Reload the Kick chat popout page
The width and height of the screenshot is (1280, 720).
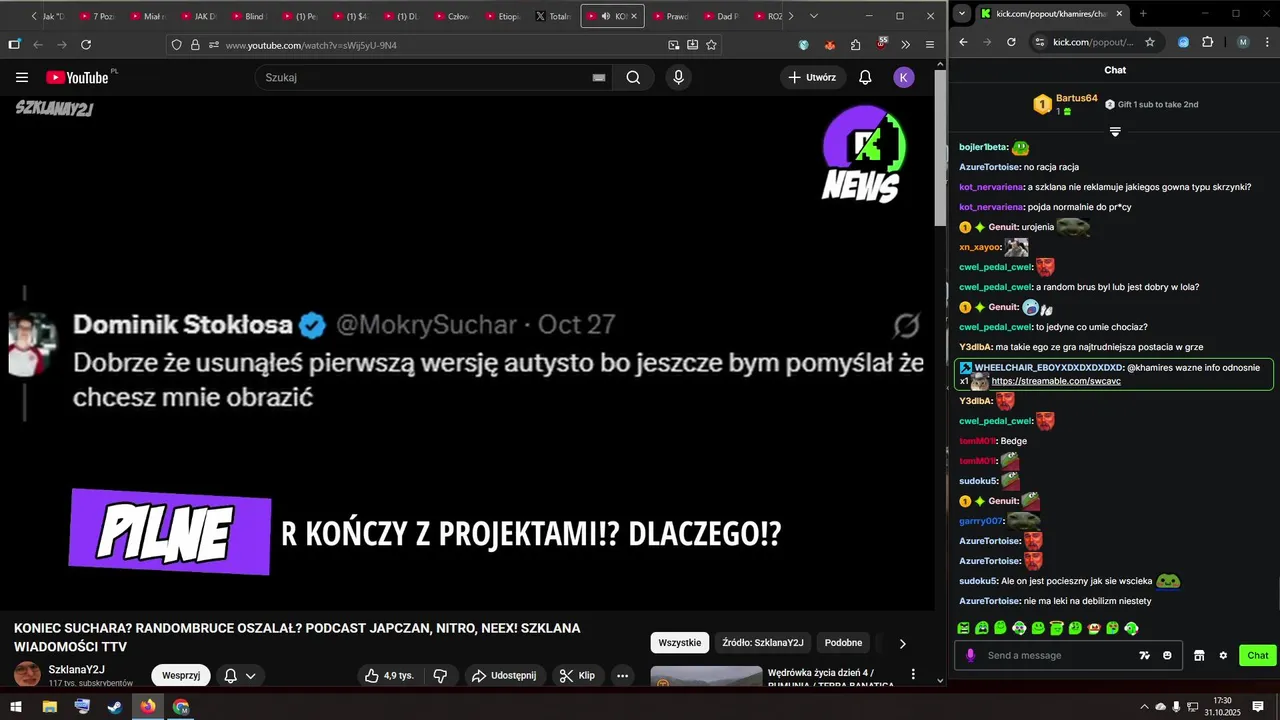pos(1011,42)
